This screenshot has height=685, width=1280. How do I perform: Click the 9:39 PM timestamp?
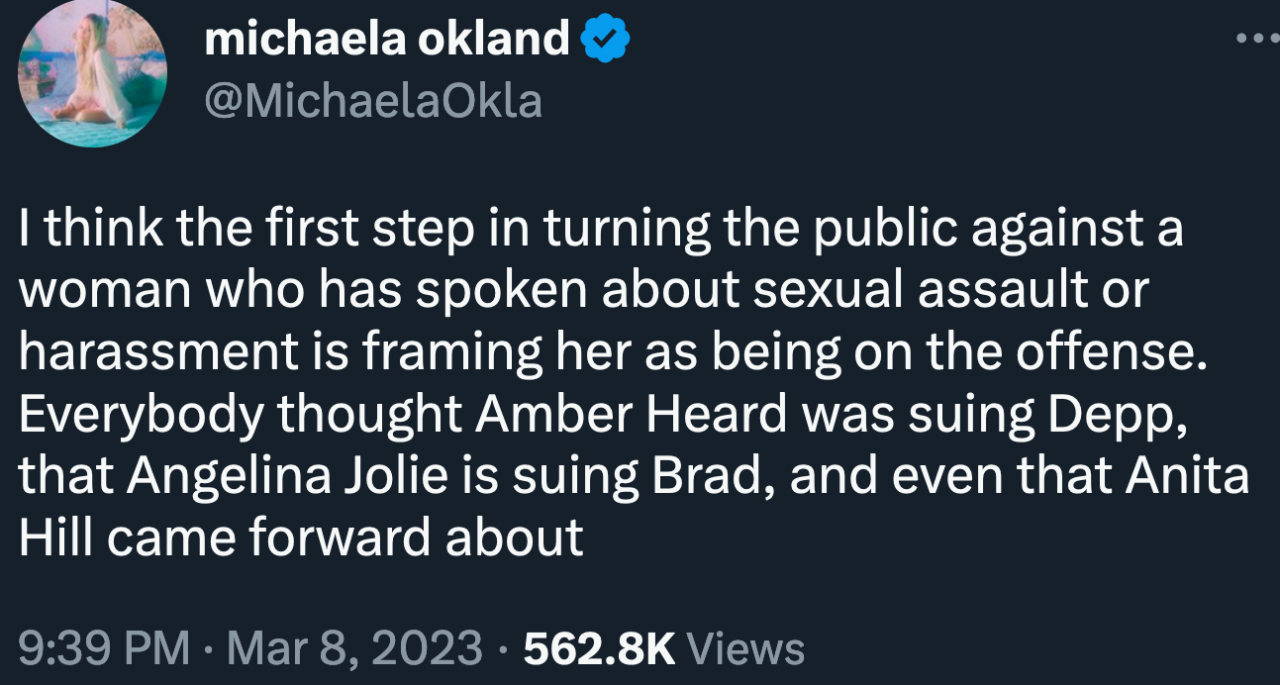pyautogui.click(x=104, y=648)
